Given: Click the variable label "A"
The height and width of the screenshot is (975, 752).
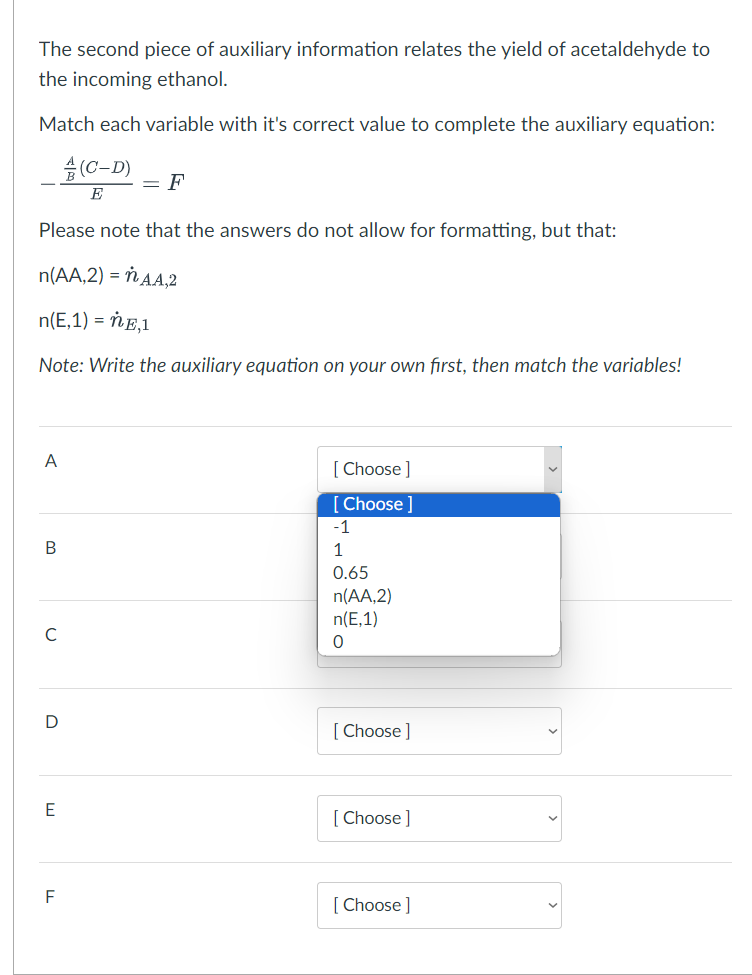Looking at the screenshot, I should pos(51,461).
